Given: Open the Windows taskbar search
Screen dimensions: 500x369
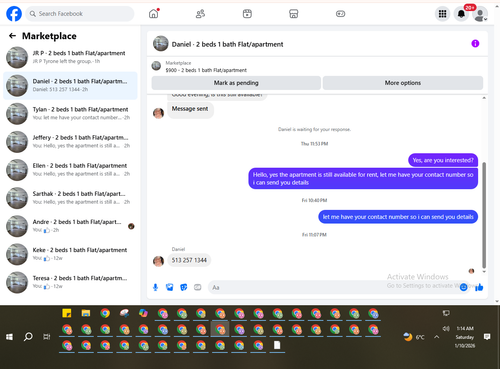Looking at the screenshot, I should (28, 337).
